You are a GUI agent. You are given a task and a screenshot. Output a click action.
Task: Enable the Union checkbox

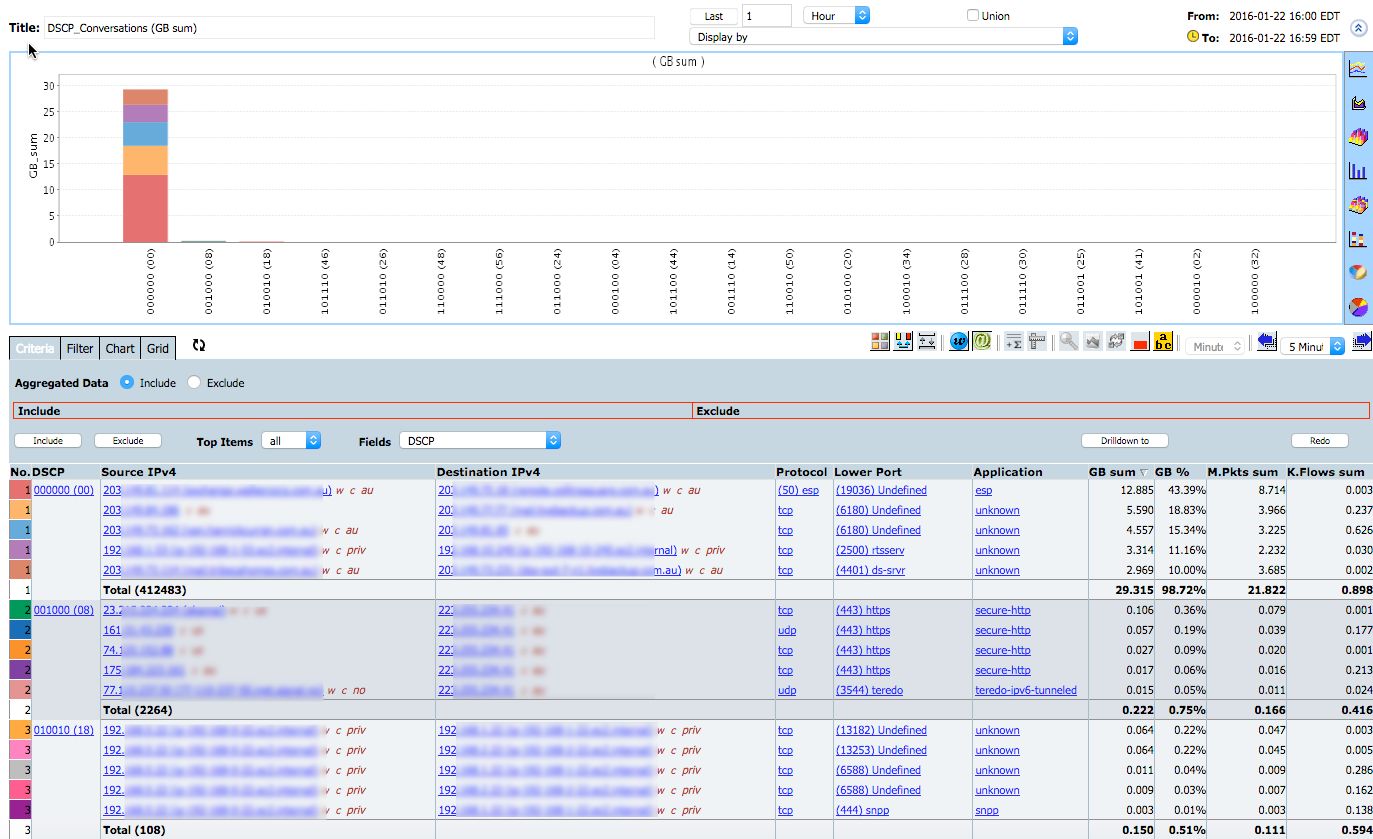(973, 15)
